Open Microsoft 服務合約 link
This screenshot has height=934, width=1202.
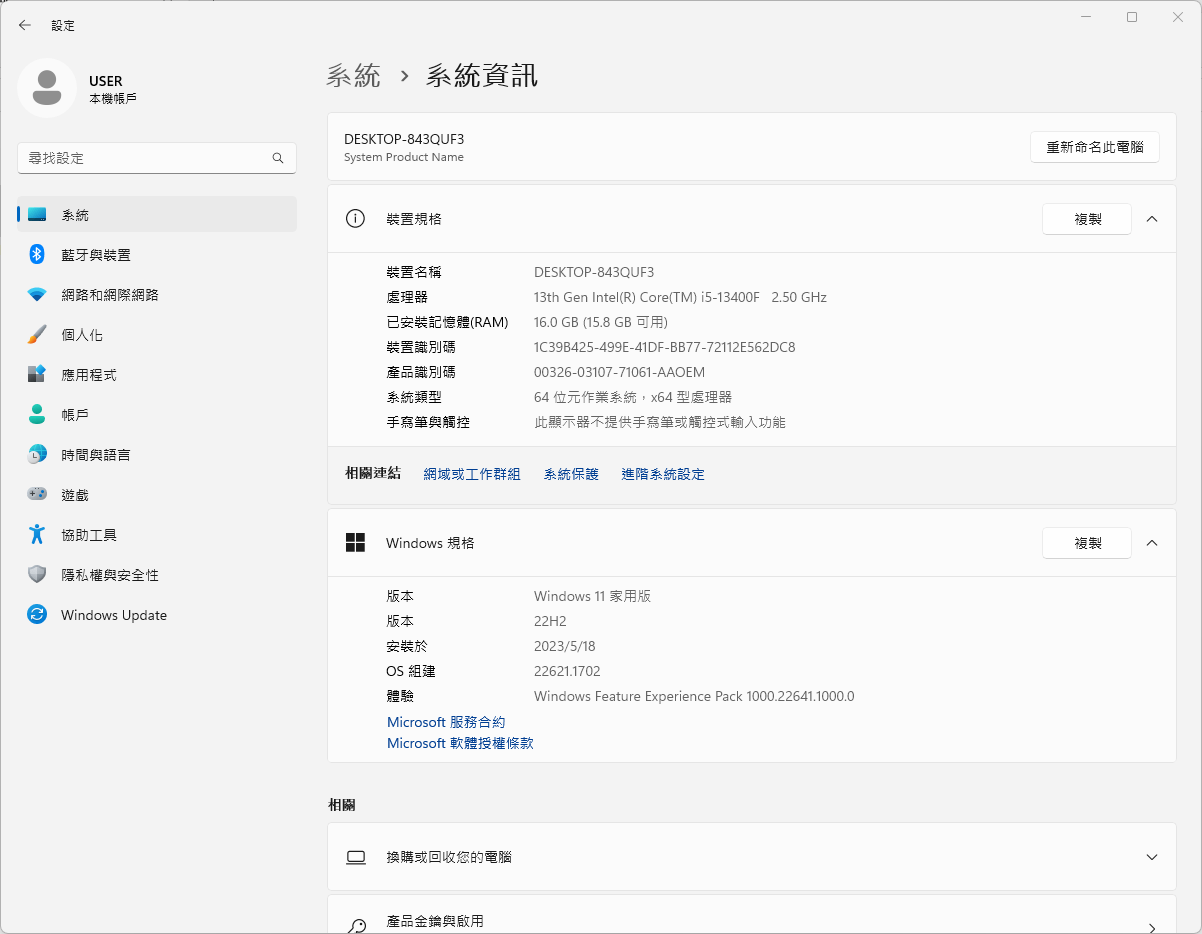446,722
